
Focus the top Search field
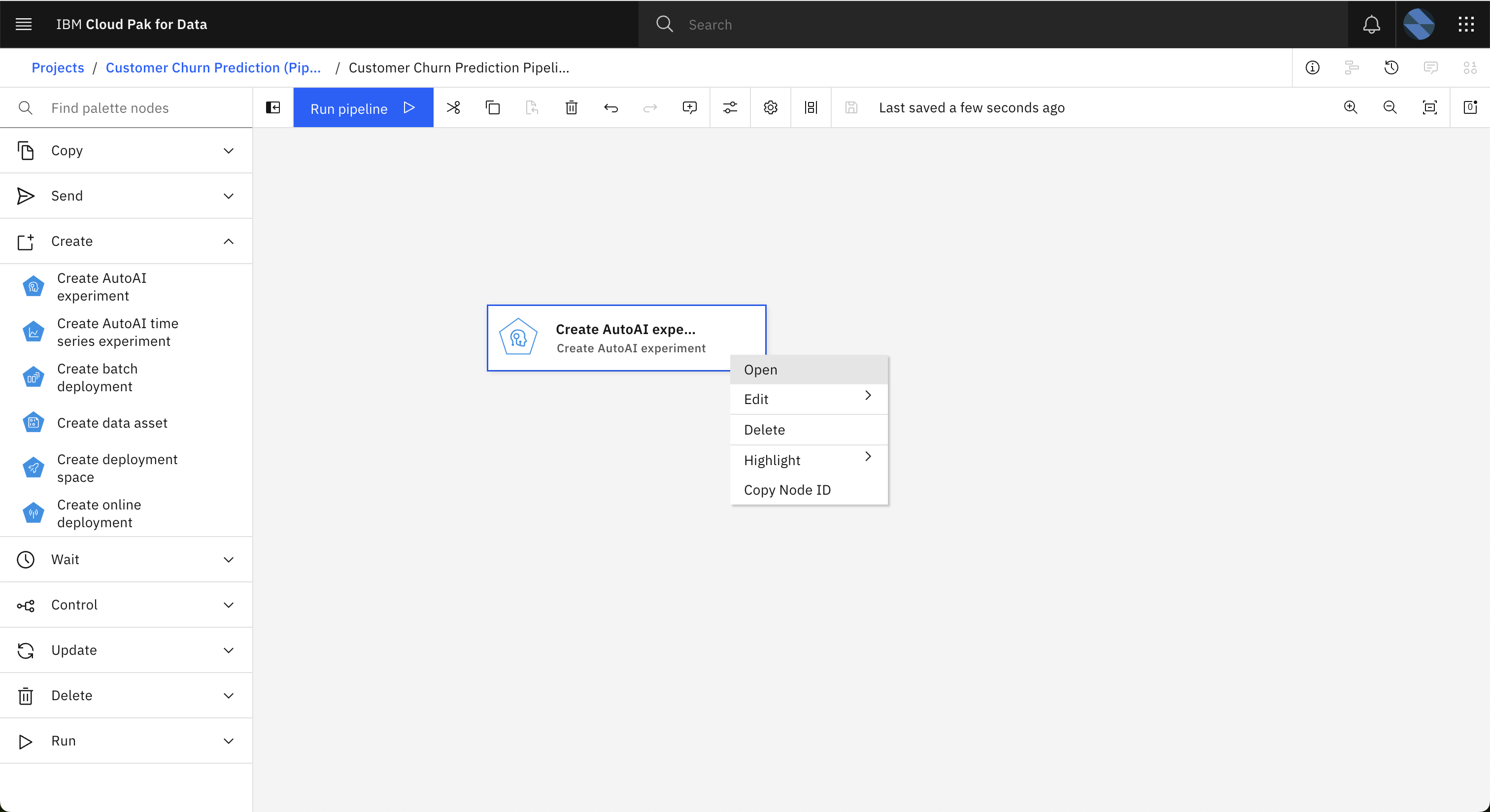[x=992, y=24]
